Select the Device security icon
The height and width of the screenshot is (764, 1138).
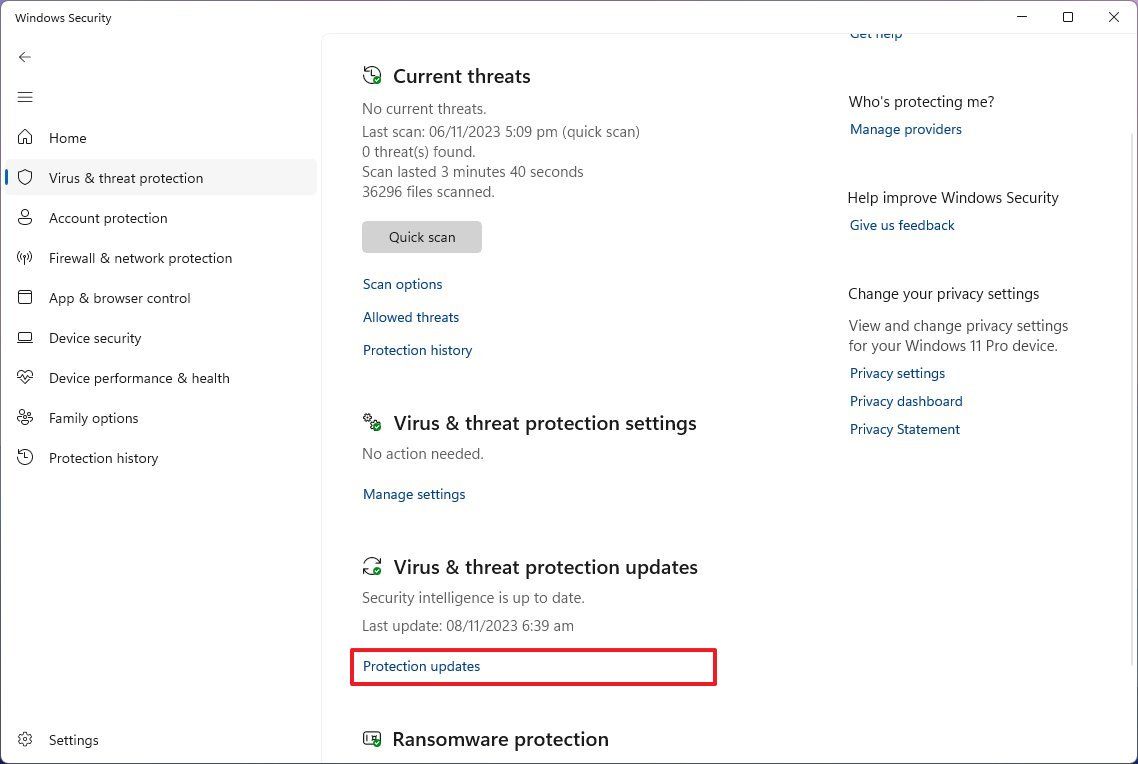click(x=25, y=338)
